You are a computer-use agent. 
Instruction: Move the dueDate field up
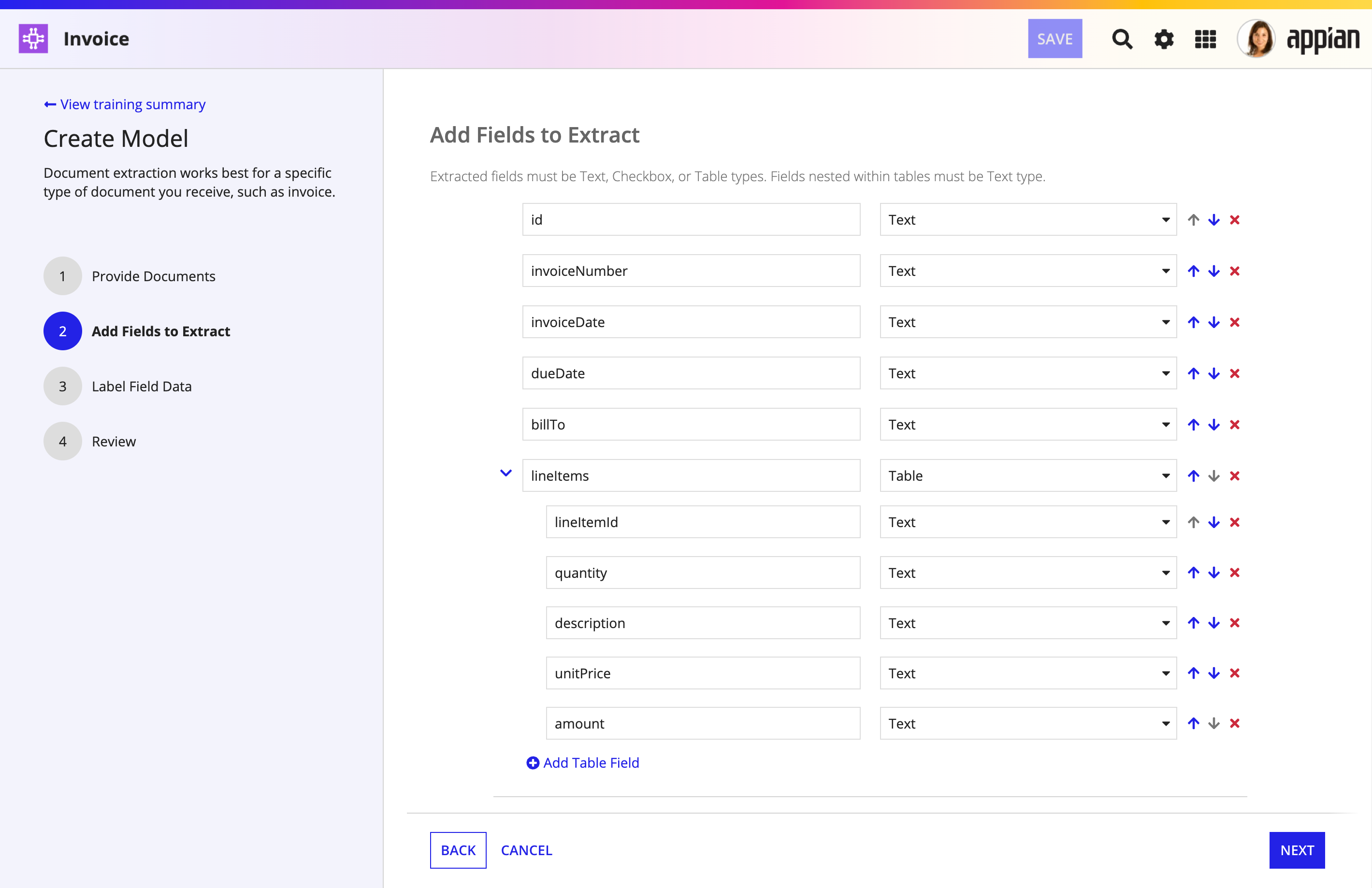click(x=1193, y=373)
